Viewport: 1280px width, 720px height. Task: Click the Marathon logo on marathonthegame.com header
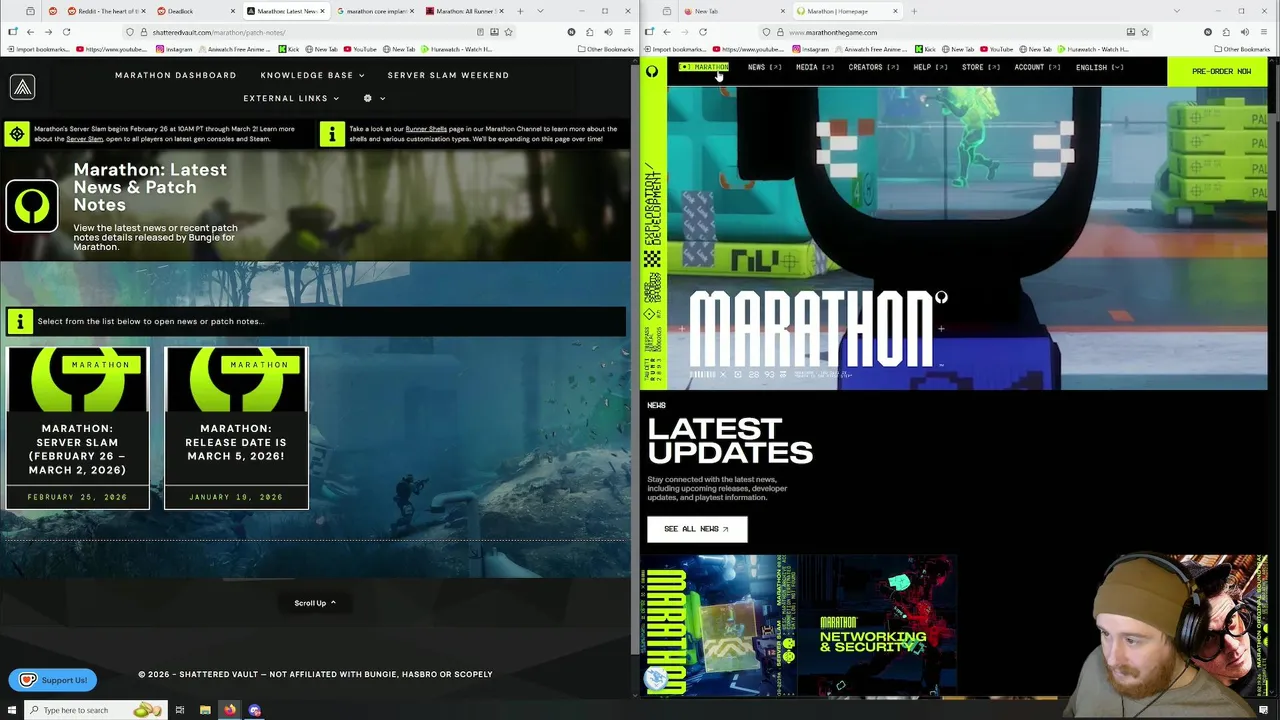[x=652, y=71]
